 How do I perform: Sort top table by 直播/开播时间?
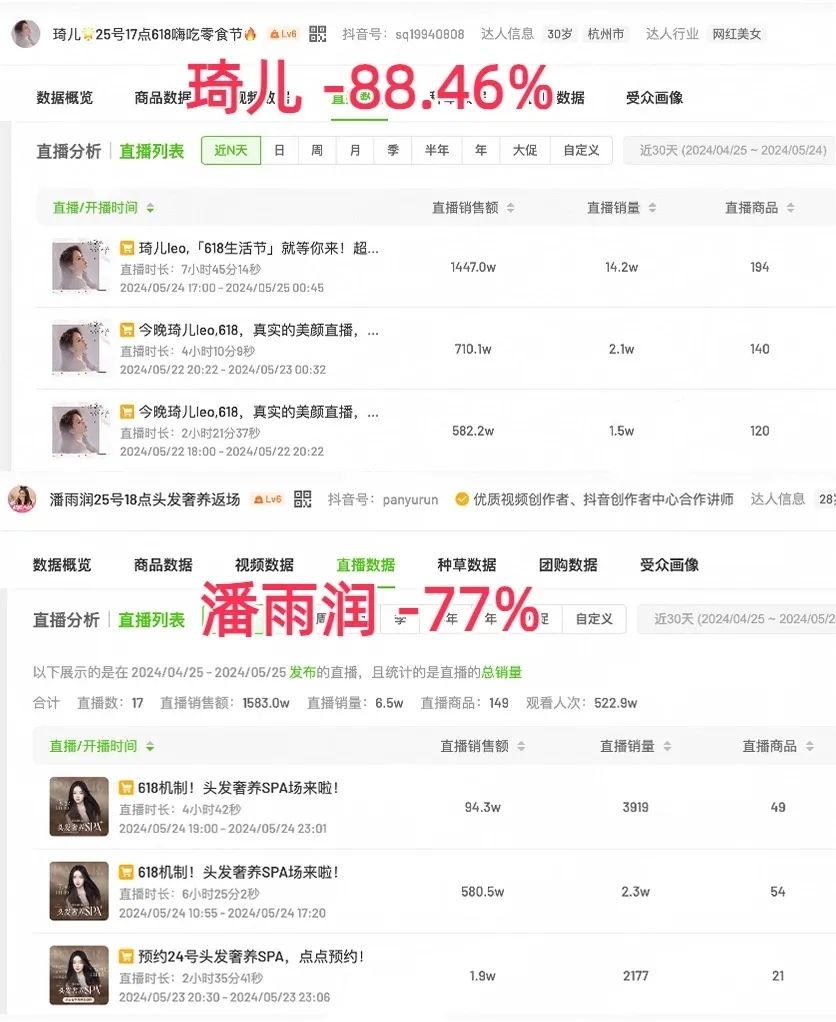coord(103,208)
